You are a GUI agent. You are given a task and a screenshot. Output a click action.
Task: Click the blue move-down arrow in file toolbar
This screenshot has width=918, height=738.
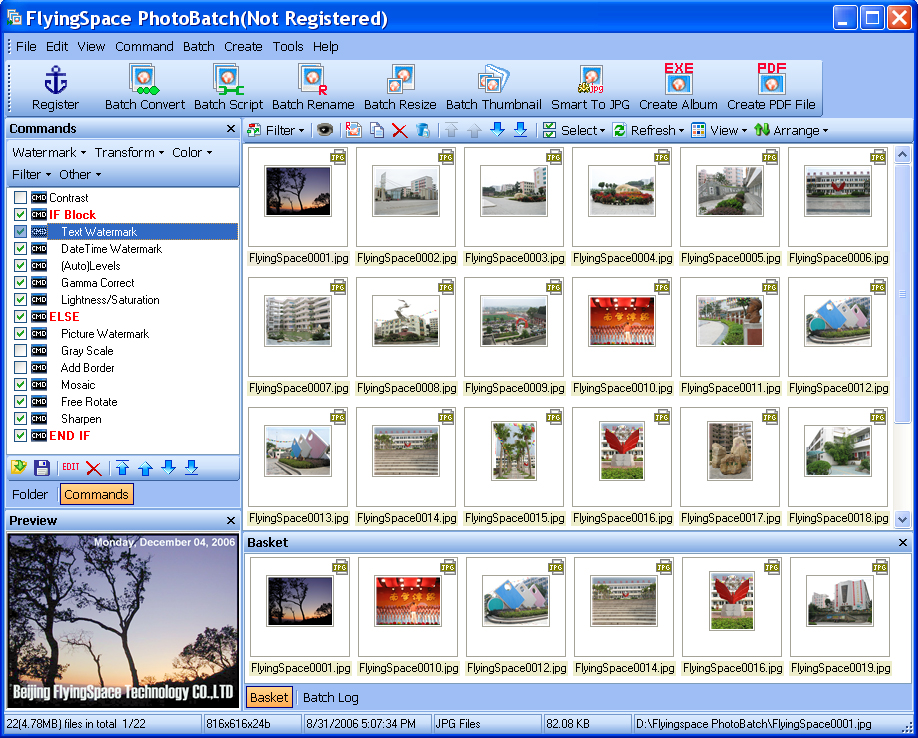coord(497,130)
